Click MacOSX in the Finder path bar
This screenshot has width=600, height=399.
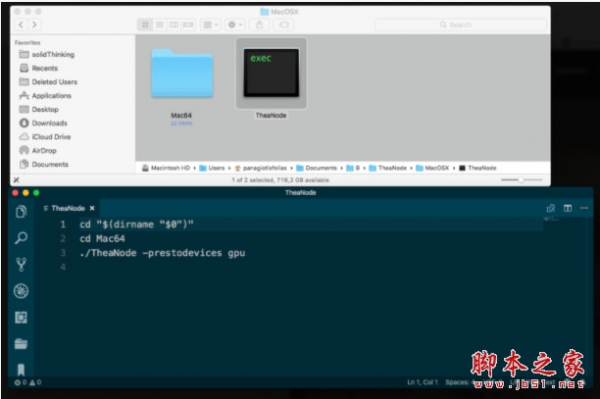432,168
